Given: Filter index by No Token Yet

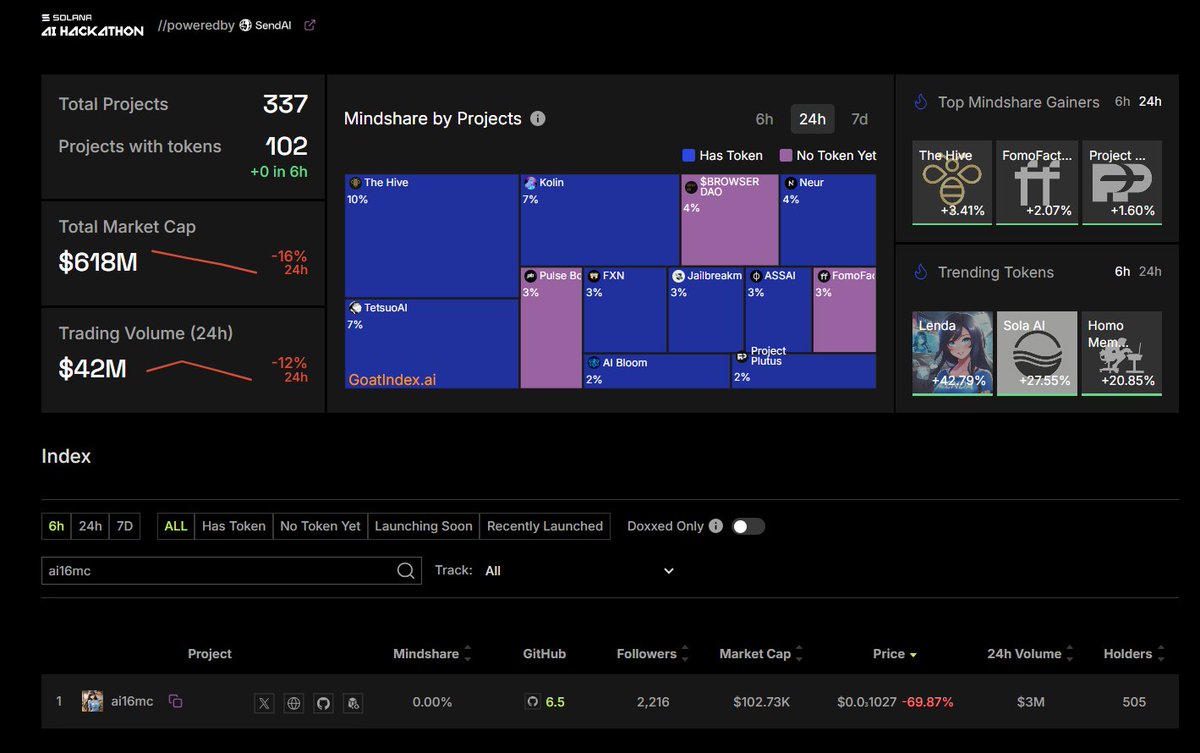Looking at the screenshot, I should tap(320, 526).
